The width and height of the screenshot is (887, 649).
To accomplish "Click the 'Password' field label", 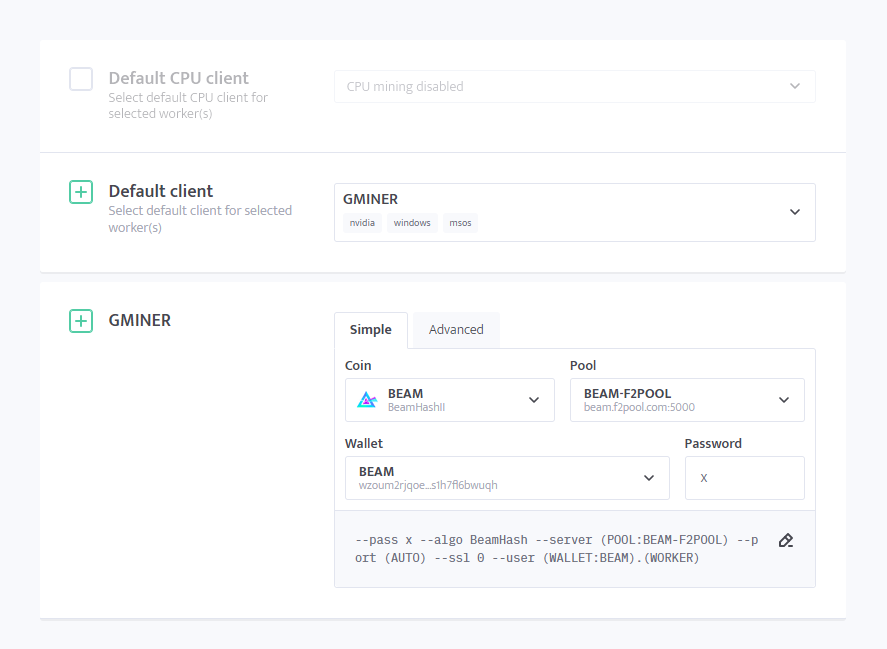I will 713,444.
